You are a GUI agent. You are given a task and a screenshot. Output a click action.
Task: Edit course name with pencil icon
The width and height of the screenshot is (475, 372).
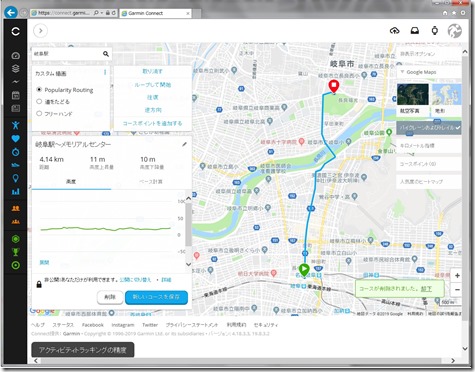pyautogui.click(x=184, y=144)
